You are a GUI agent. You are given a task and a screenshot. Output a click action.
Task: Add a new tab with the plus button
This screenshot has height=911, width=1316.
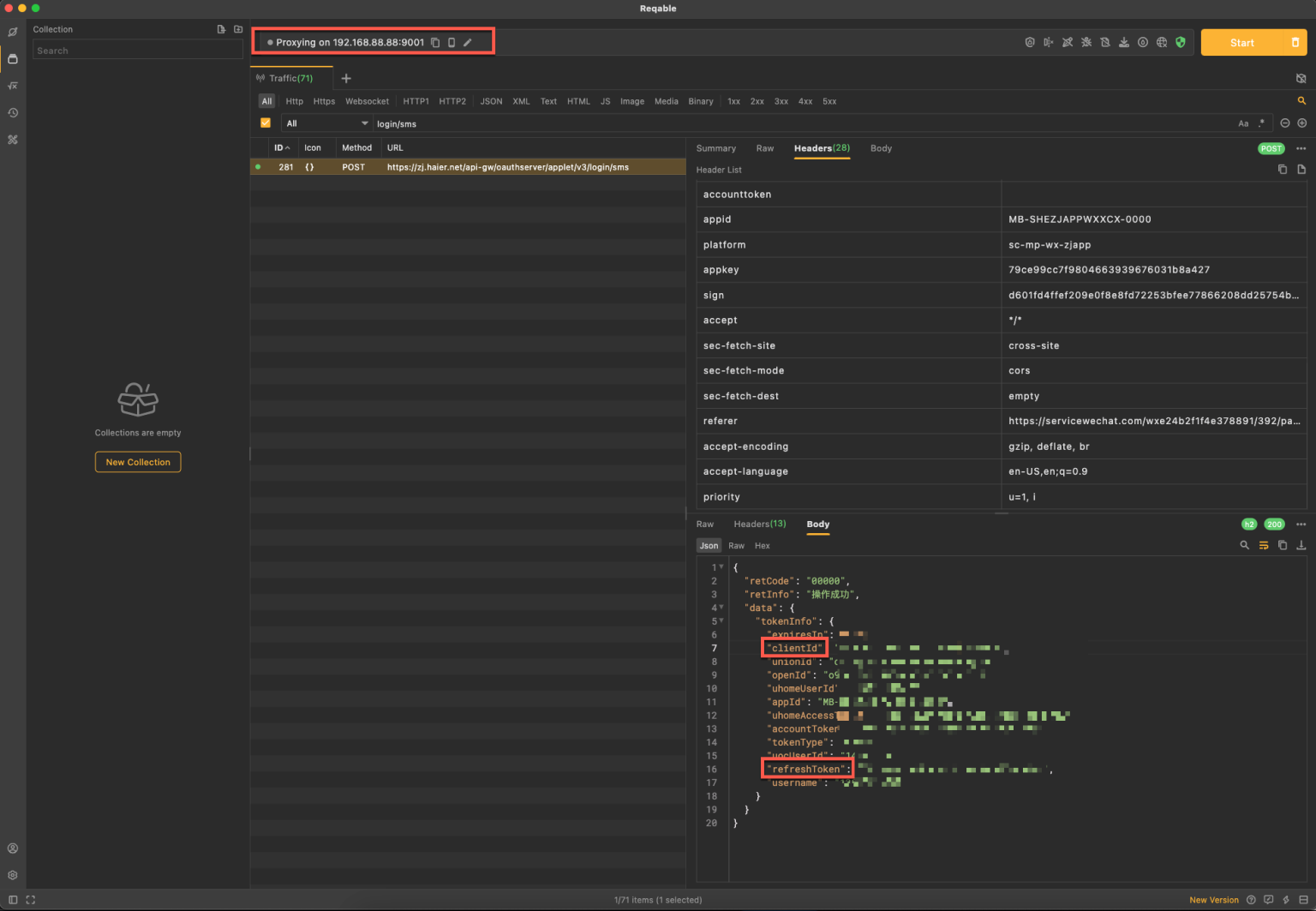346,78
